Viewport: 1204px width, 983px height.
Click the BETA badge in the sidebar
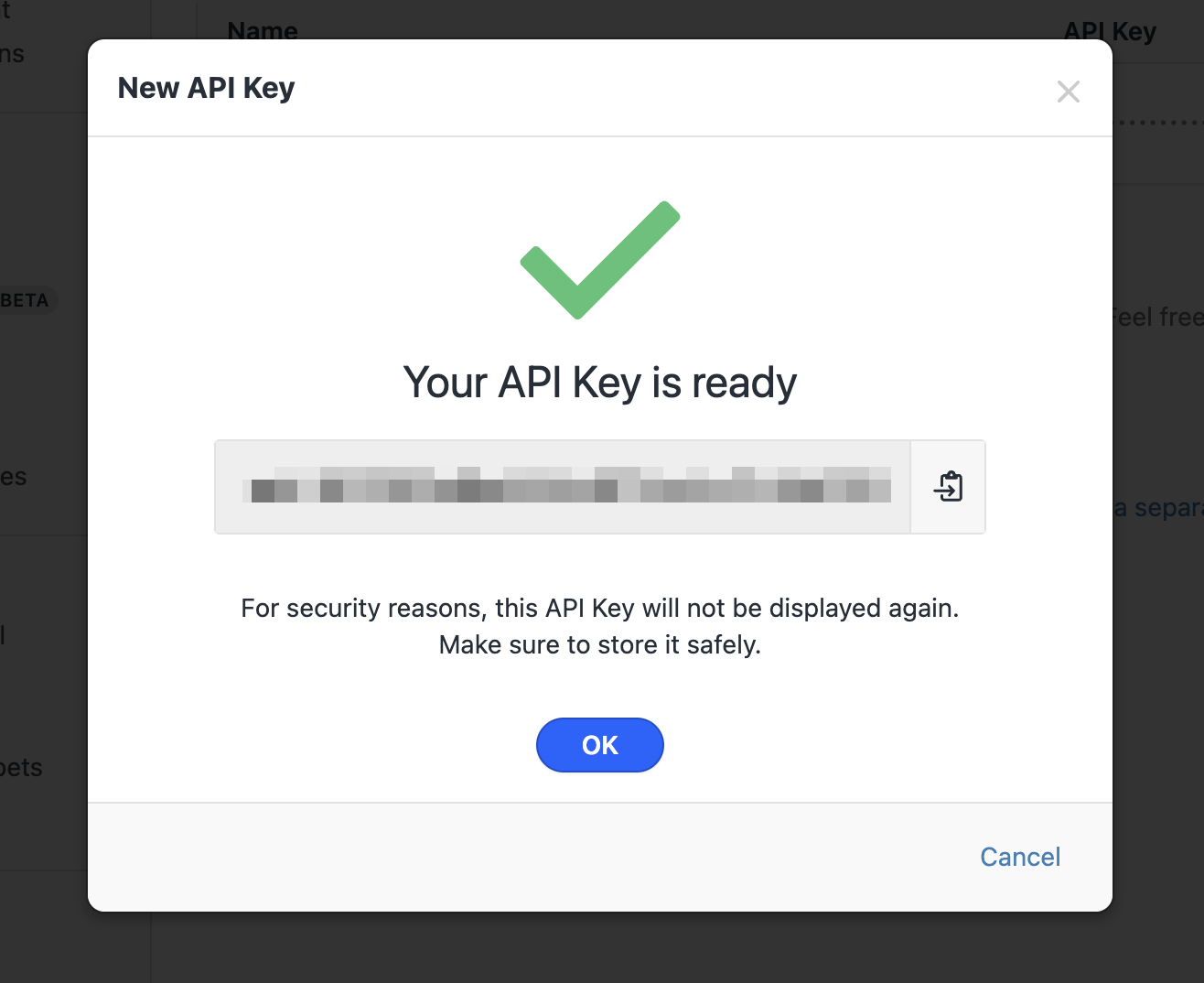coord(26,300)
